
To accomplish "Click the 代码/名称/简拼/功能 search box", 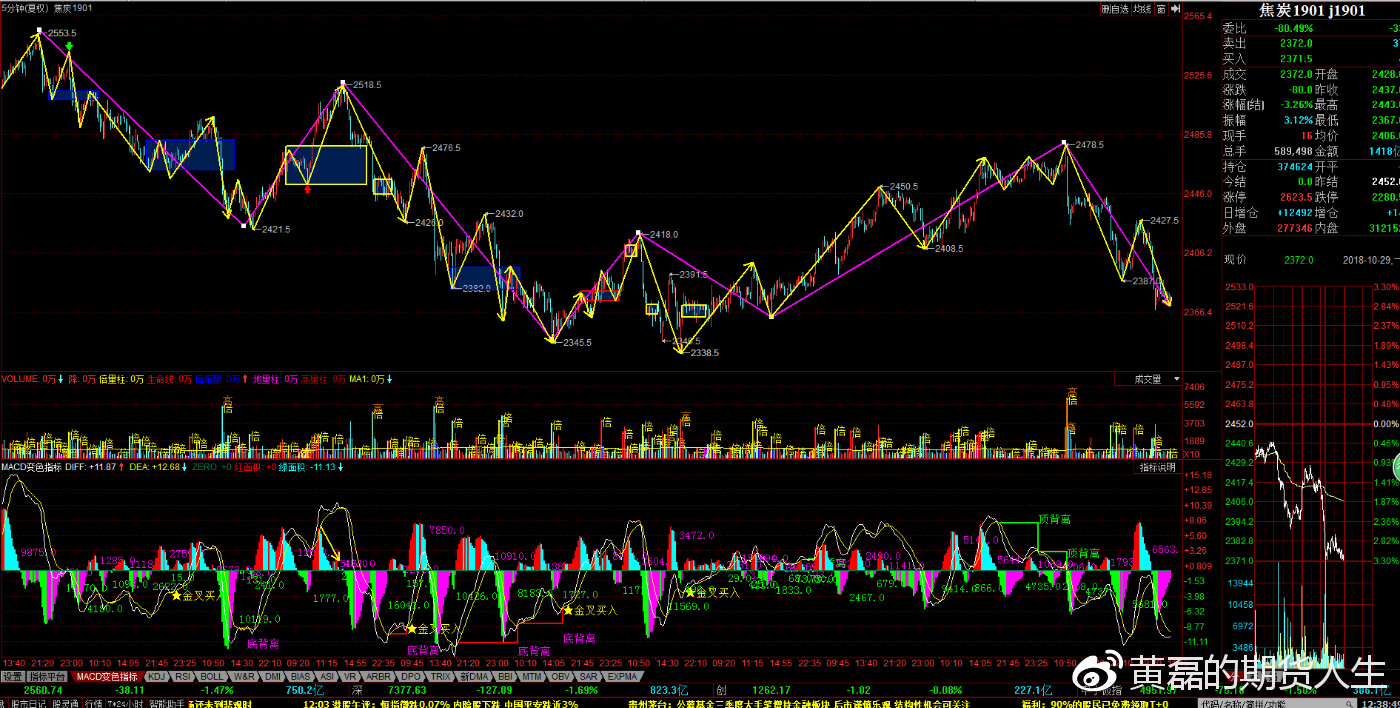I will click(1277, 703).
